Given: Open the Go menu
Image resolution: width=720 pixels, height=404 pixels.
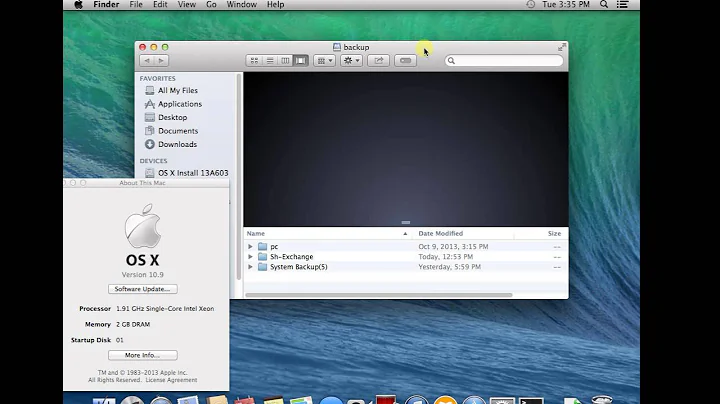Looking at the screenshot, I should coord(211,5).
